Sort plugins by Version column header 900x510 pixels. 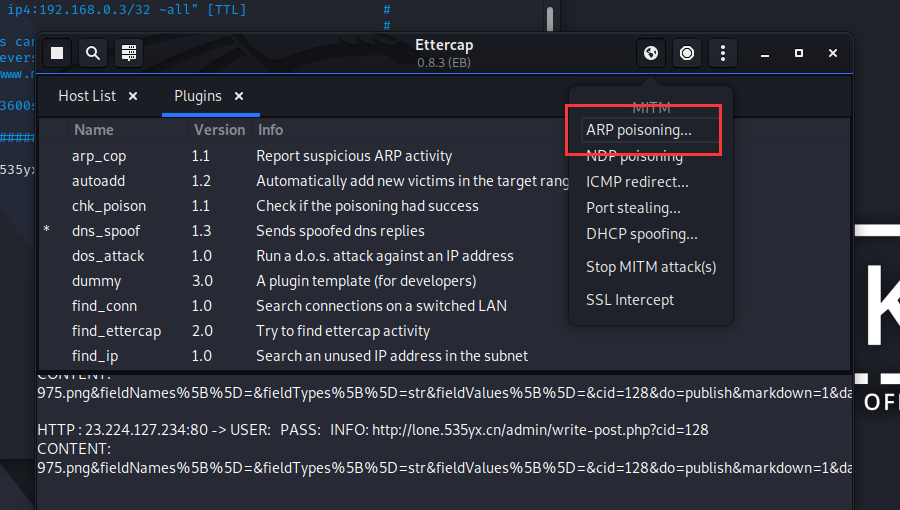[x=219, y=130]
